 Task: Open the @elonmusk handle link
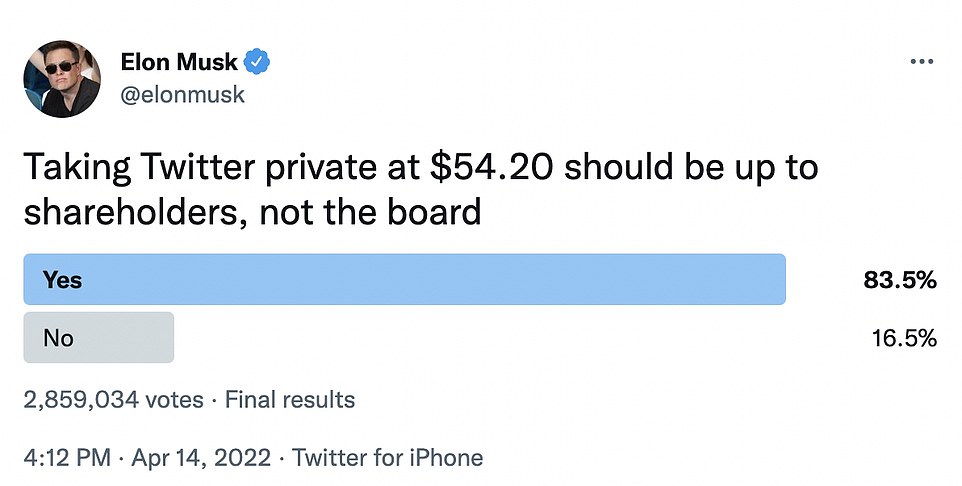pyautogui.click(x=183, y=95)
